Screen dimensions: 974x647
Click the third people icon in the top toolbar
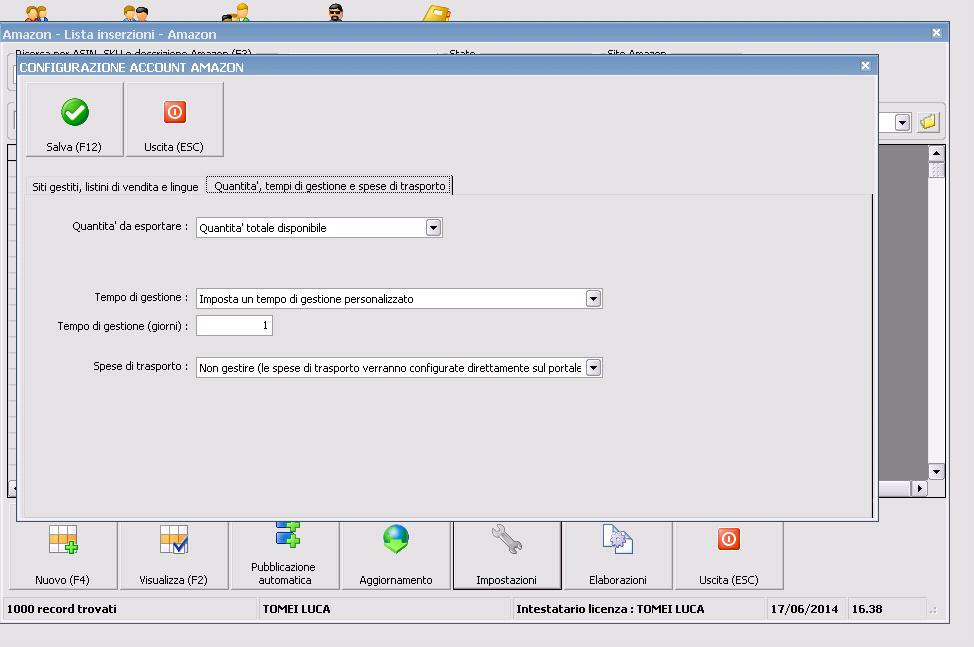[236, 12]
